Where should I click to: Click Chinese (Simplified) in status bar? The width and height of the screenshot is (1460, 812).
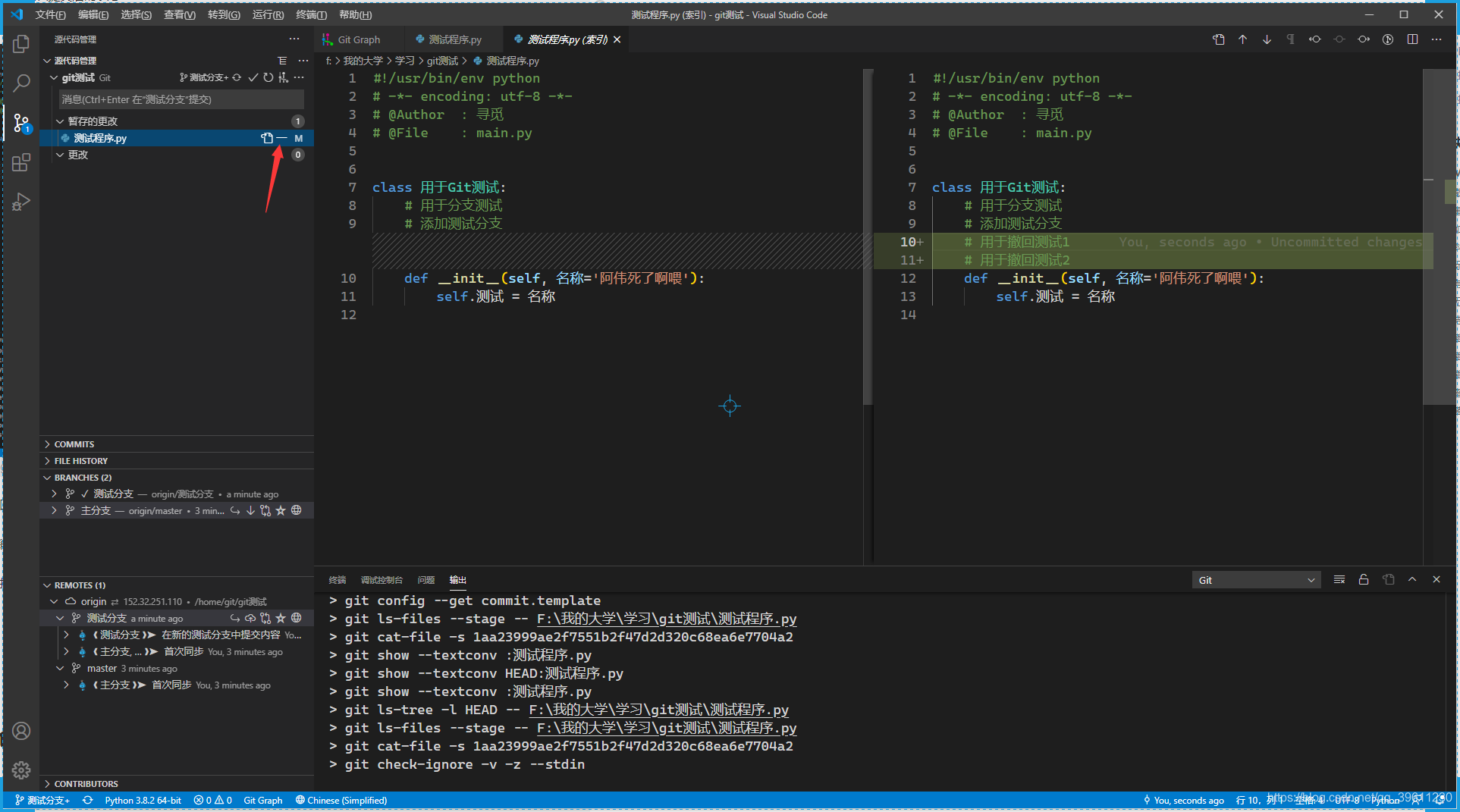[x=341, y=801]
